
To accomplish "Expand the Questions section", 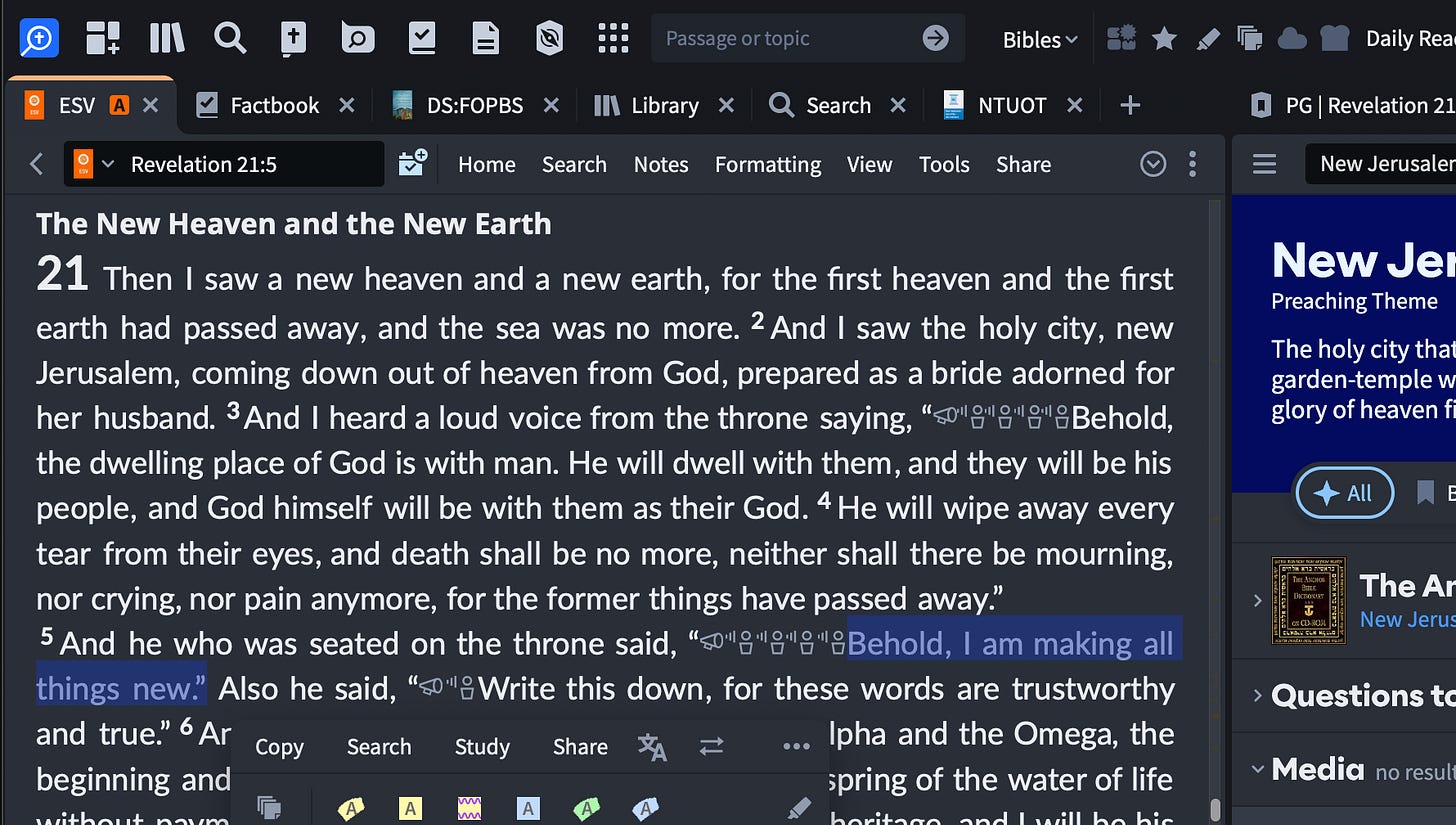I will click(x=1256, y=696).
